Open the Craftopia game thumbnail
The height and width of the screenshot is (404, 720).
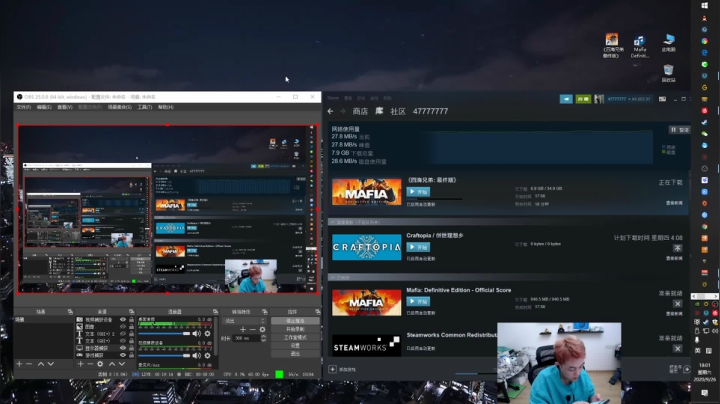366,247
